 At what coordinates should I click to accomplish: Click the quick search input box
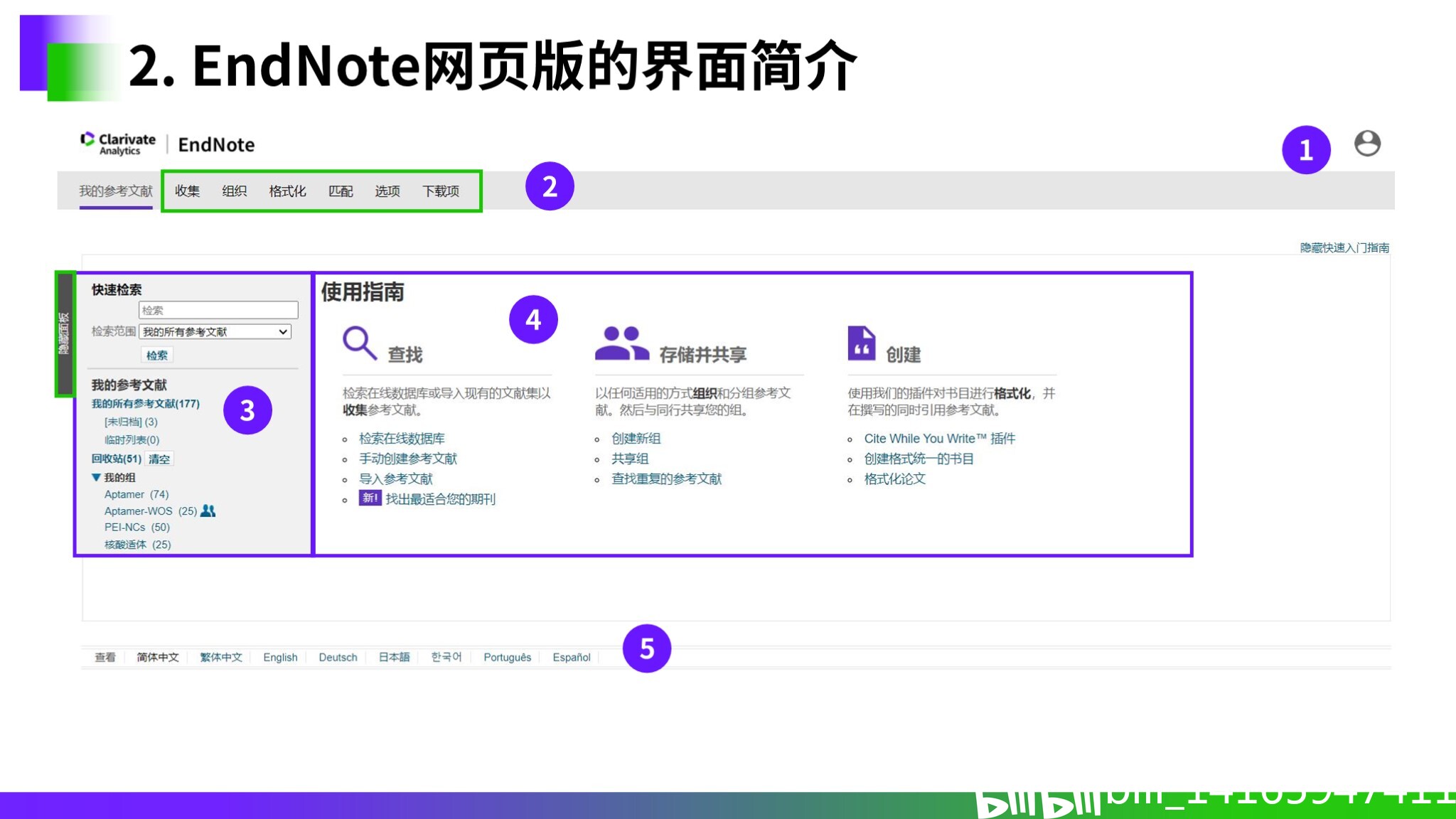218,309
